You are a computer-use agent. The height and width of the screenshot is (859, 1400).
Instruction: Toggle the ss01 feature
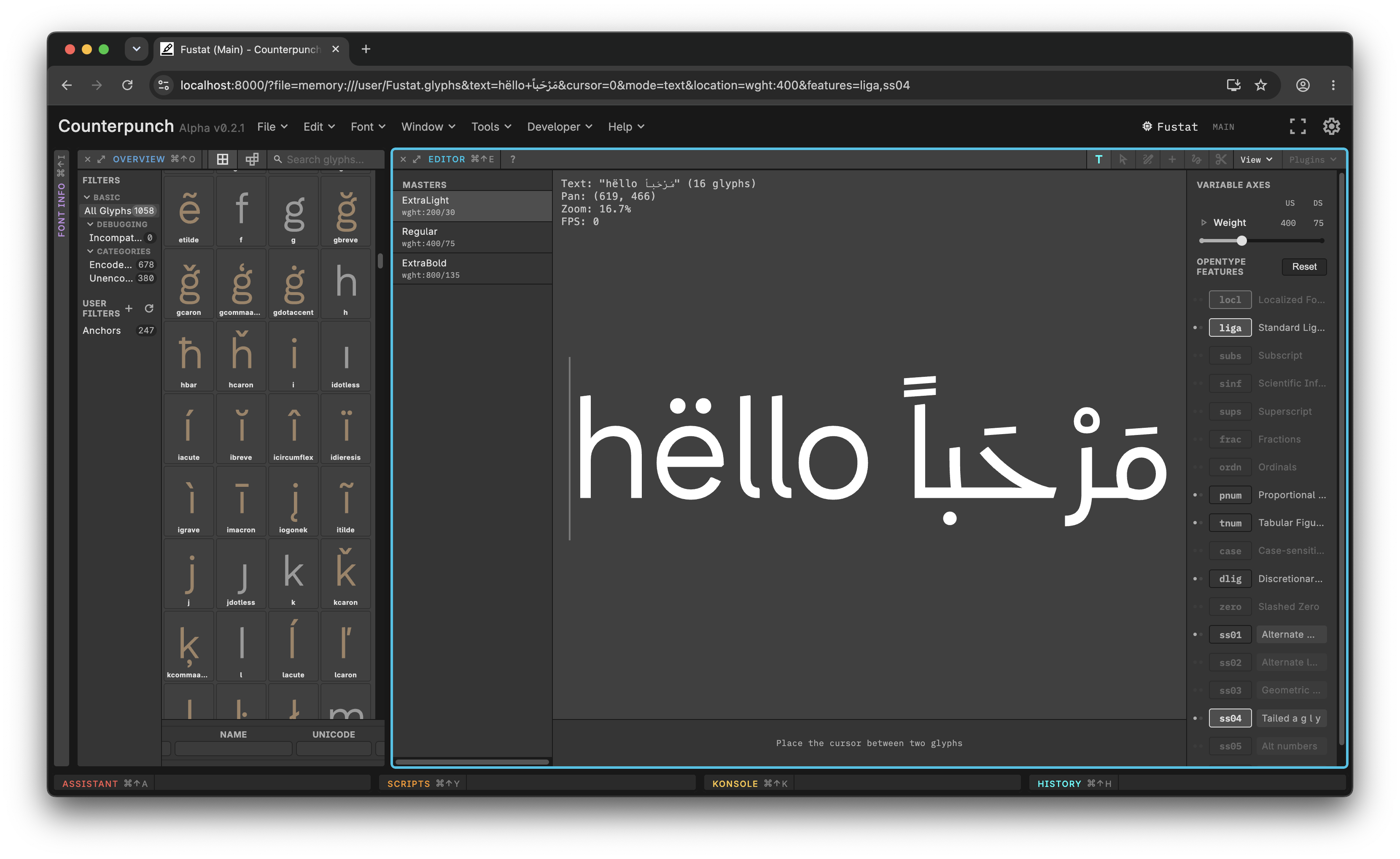click(1230, 635)
